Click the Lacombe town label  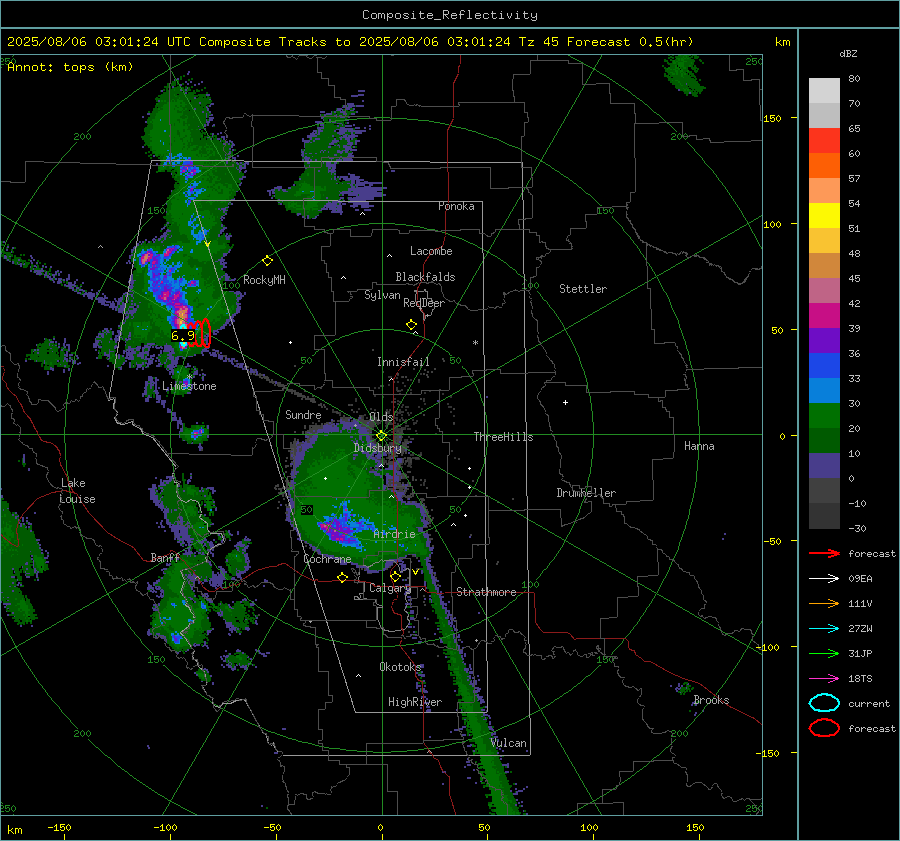[431, 251]
